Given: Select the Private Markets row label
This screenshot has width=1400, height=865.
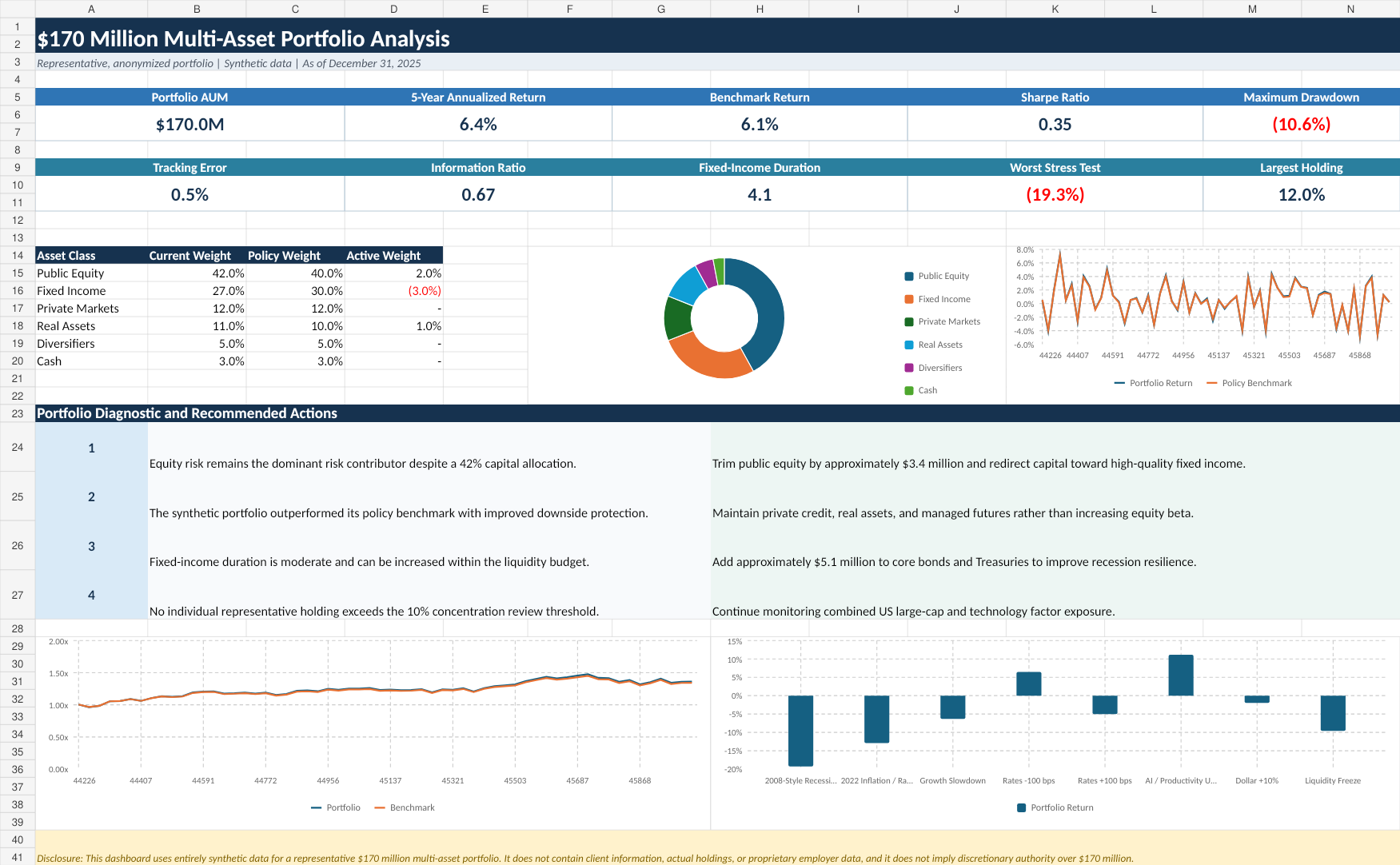Looking at the screenshot, I should click(x=91, y=308).
